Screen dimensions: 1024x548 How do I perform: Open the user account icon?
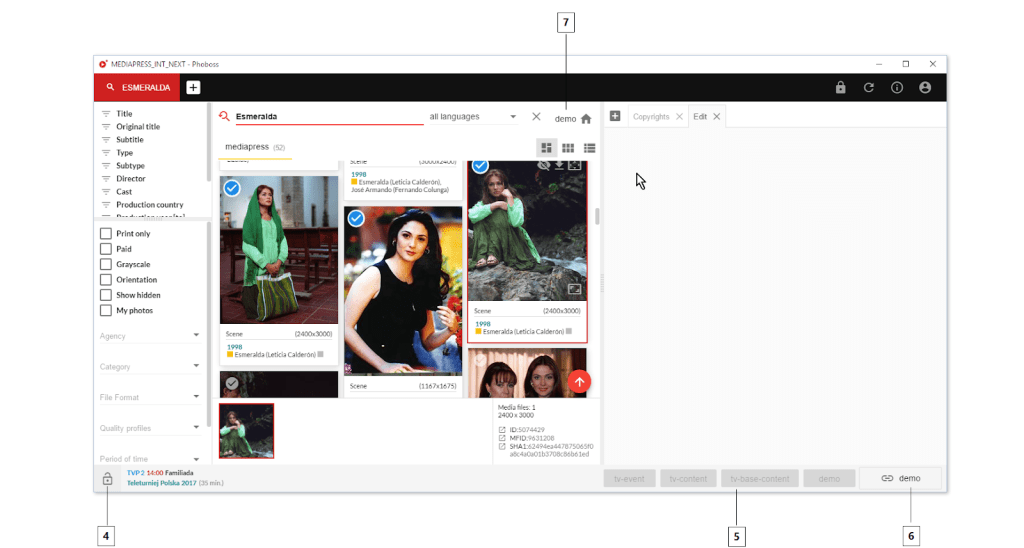click(925, 88)
